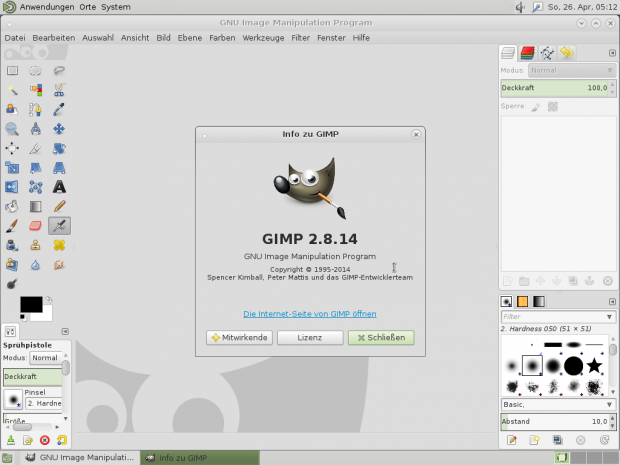Switch to the Undo History tab
The image size is (620, 465).
567,53
